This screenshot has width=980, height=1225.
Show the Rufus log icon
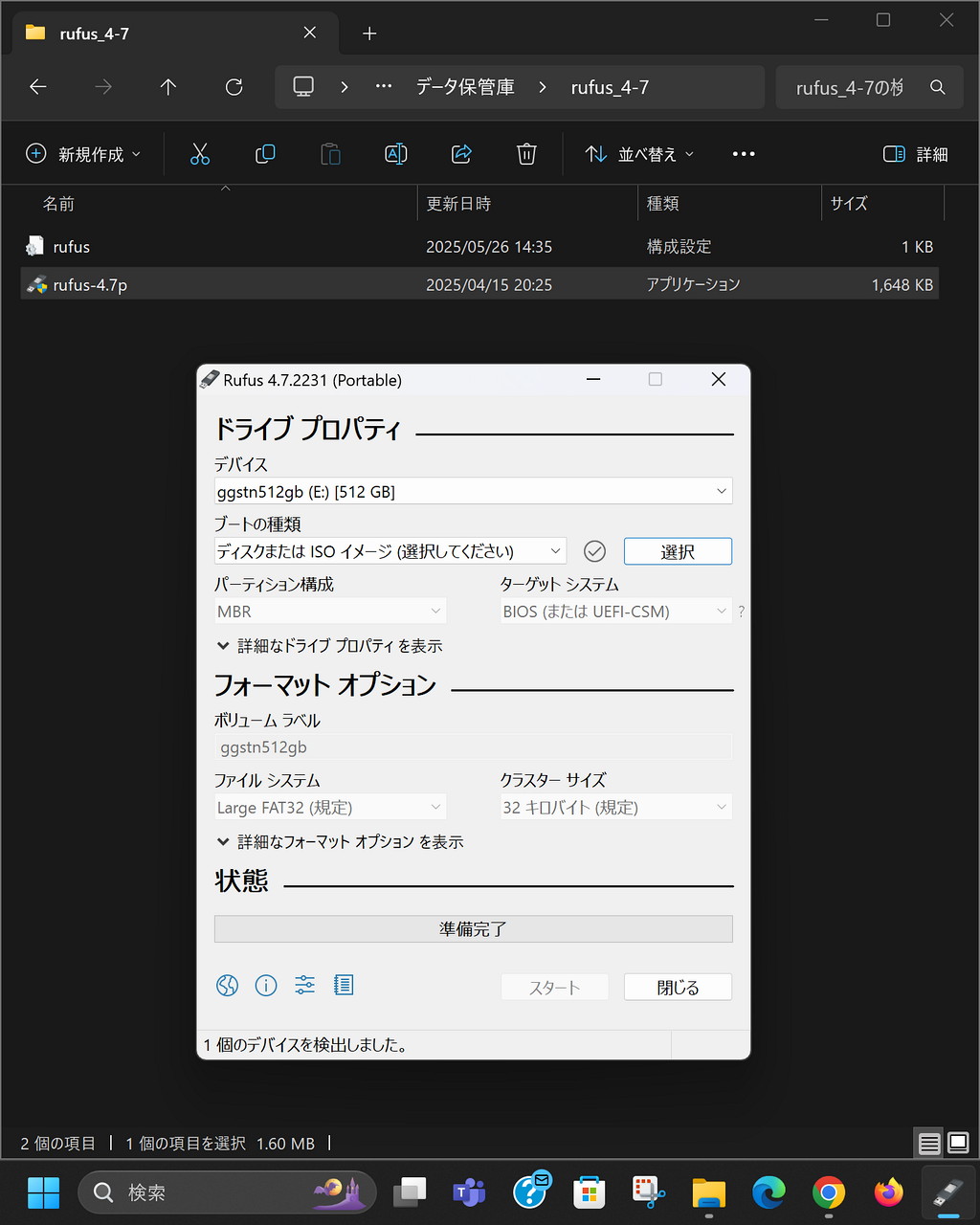pyautogui.click(x=344, y=985)
